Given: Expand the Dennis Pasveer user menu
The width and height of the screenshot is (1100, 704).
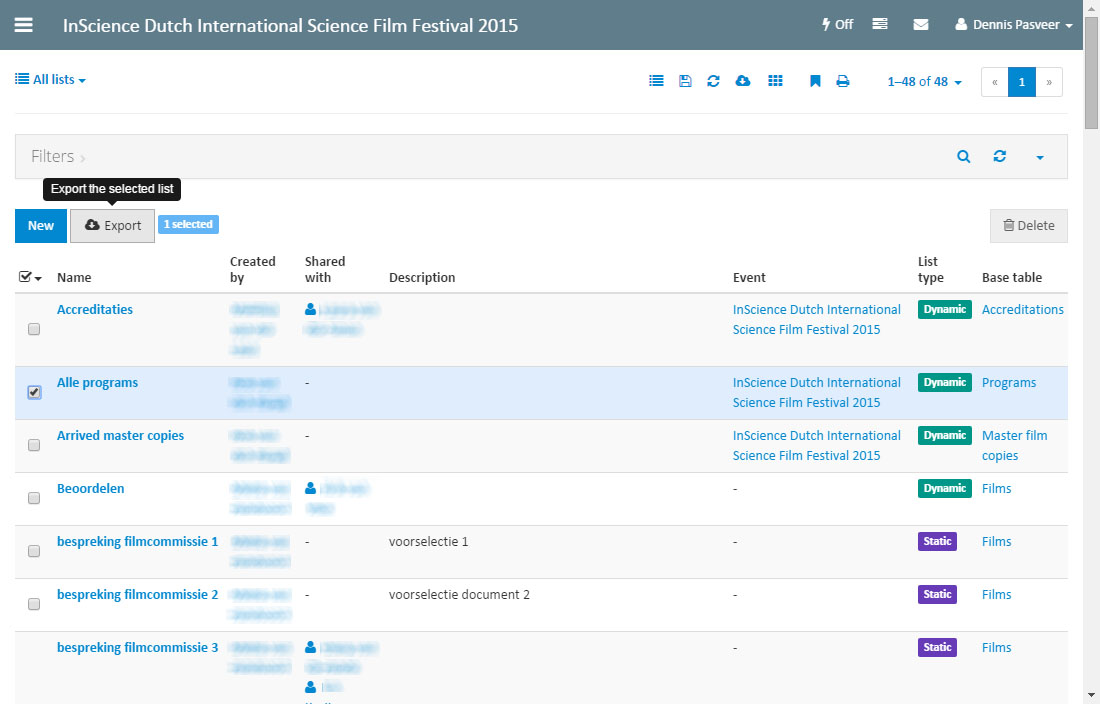Looking at the screenshot, I should [x=1014, y=25].
